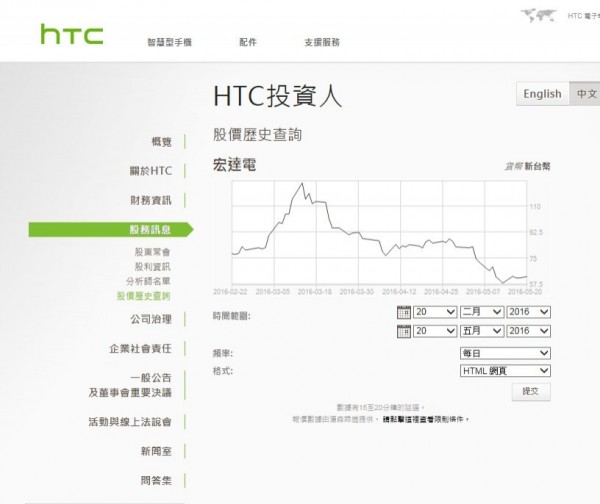This screenshot has width=600, height=504.
Task: Open the 分析師名單 submenu link
Action: click(148, 281)
